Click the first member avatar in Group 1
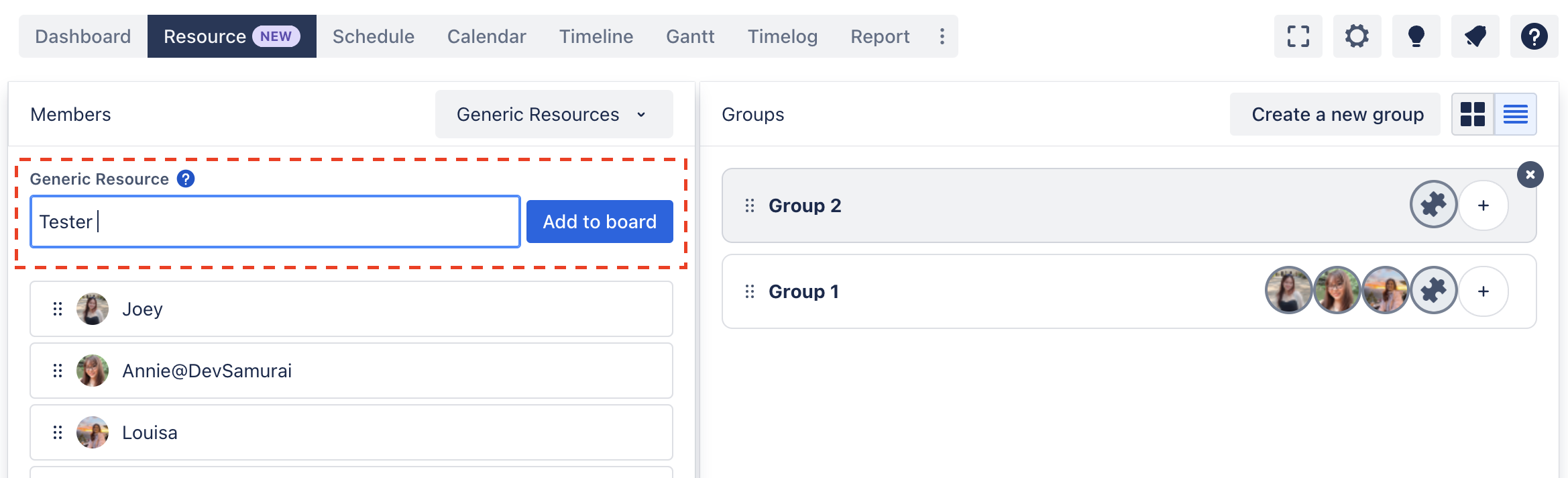This screenshot has height=478, width=1568. [x=1289, y=290]
